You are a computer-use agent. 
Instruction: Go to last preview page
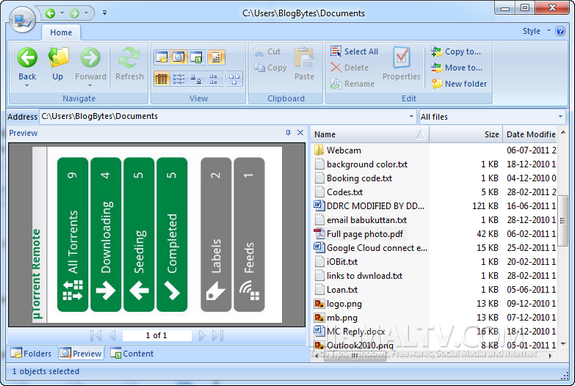tap(217, 335)
